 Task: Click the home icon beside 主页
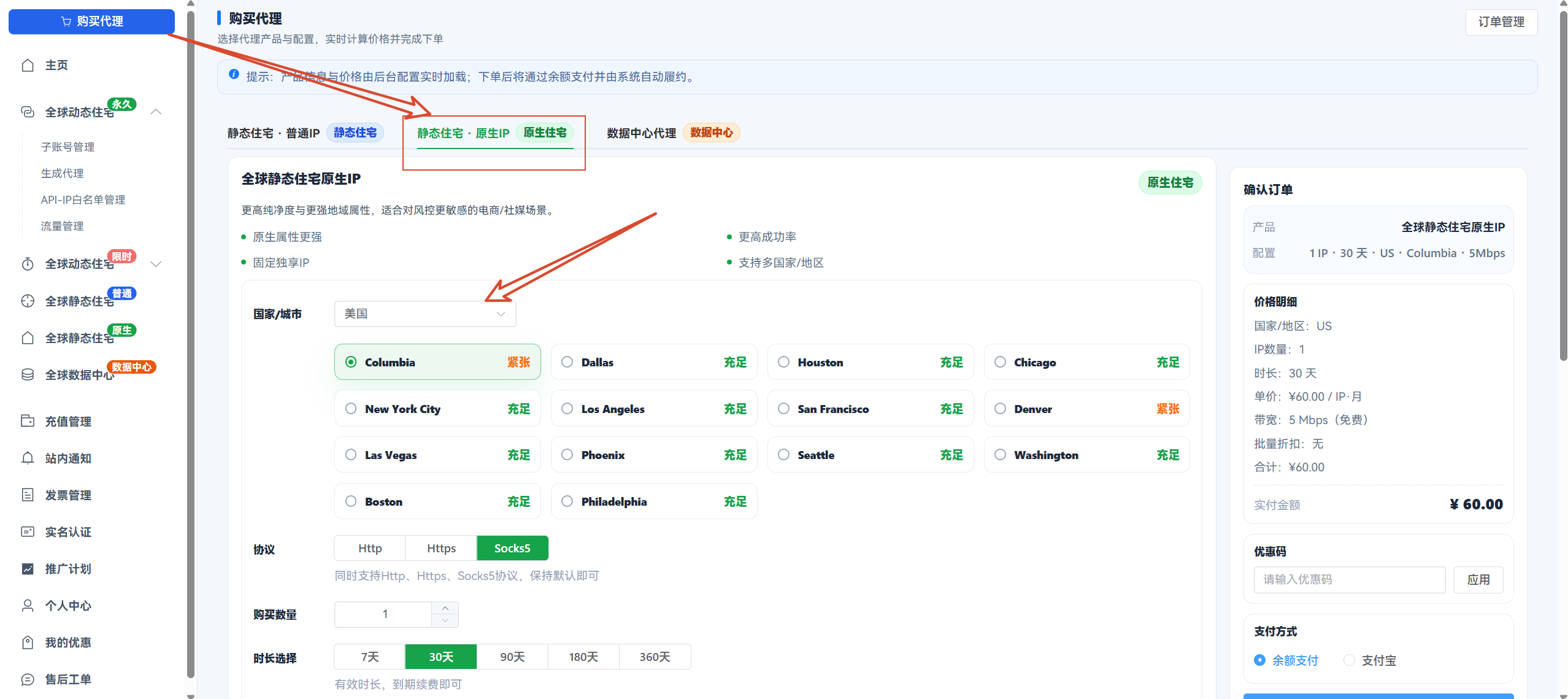[28, 65]
